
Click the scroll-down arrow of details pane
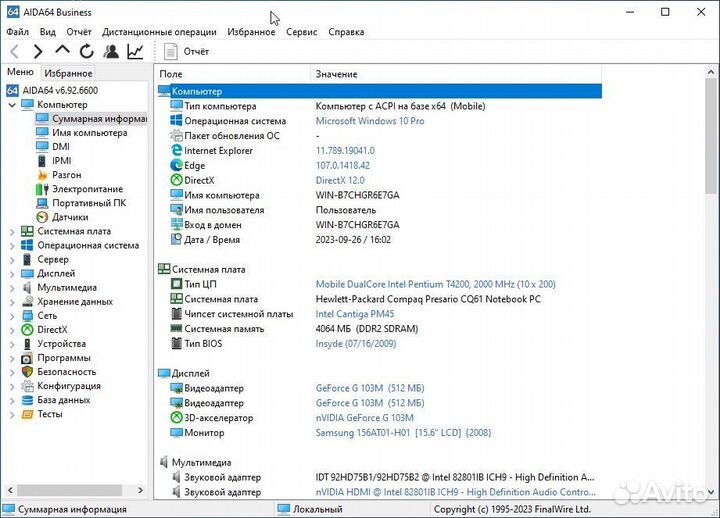[x=711, y=492]
